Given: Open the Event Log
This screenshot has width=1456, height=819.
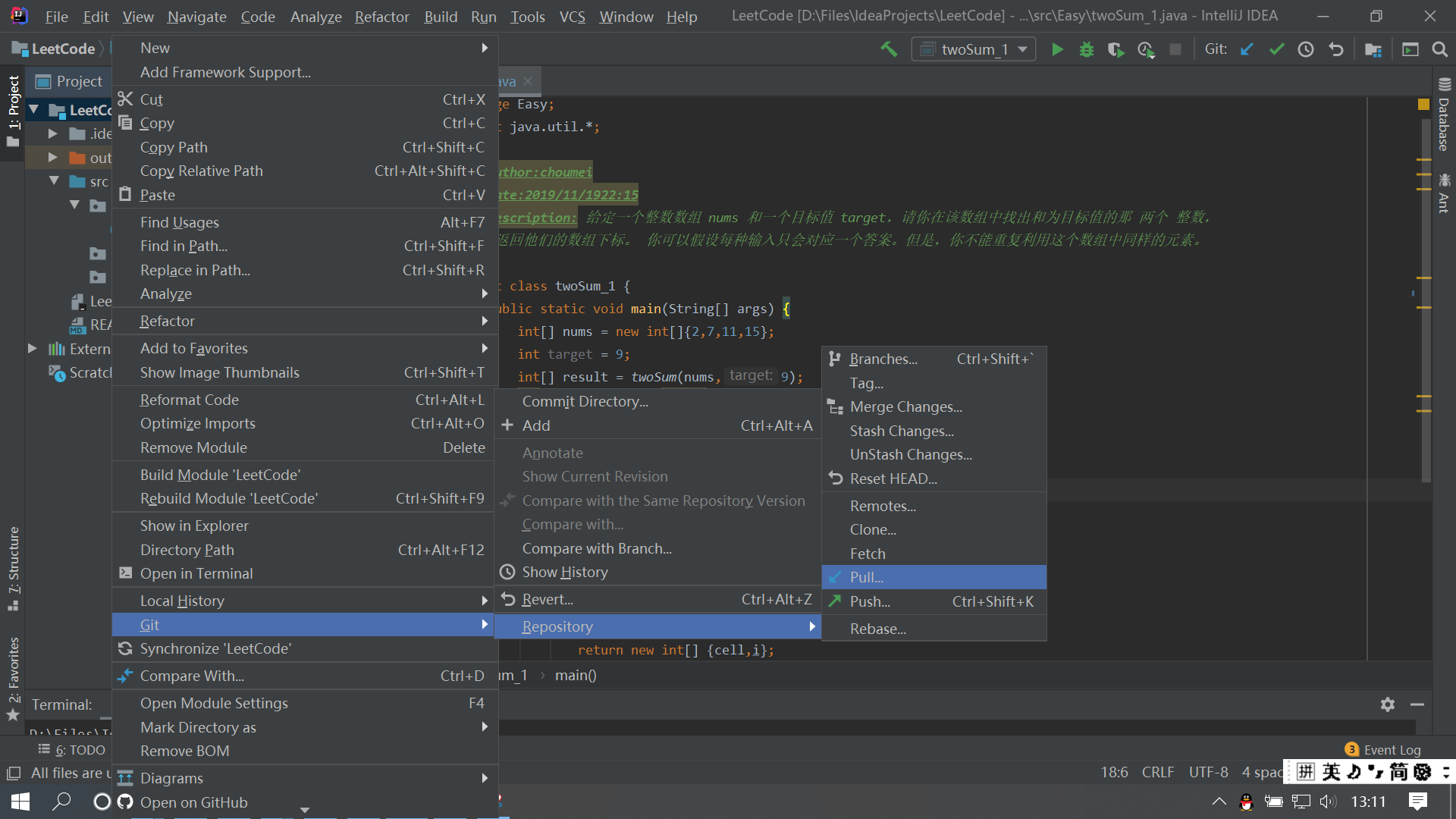Looking at the screenshot, I should coord(1383,750).
